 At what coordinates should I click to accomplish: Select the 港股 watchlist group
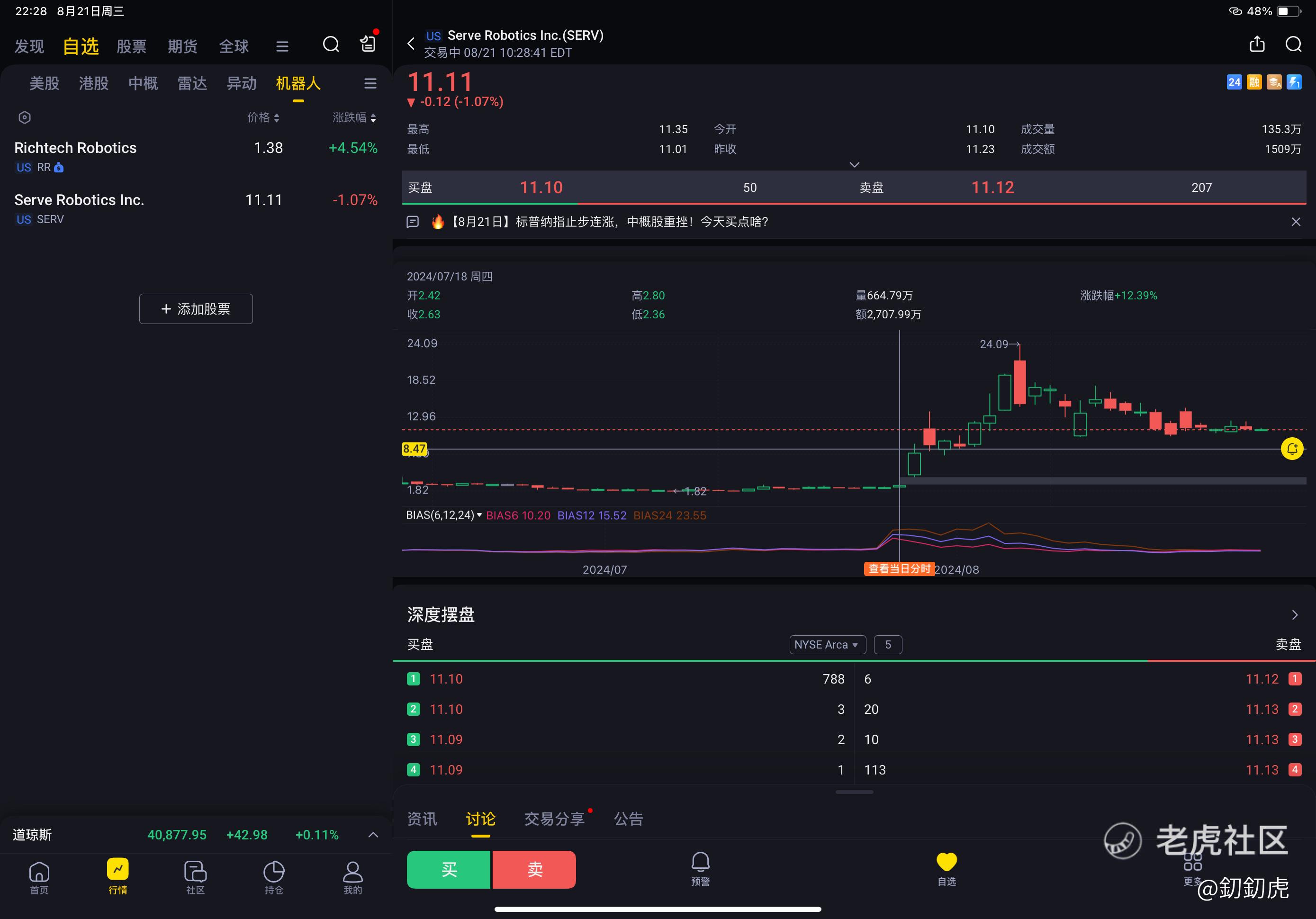point(94,84)
